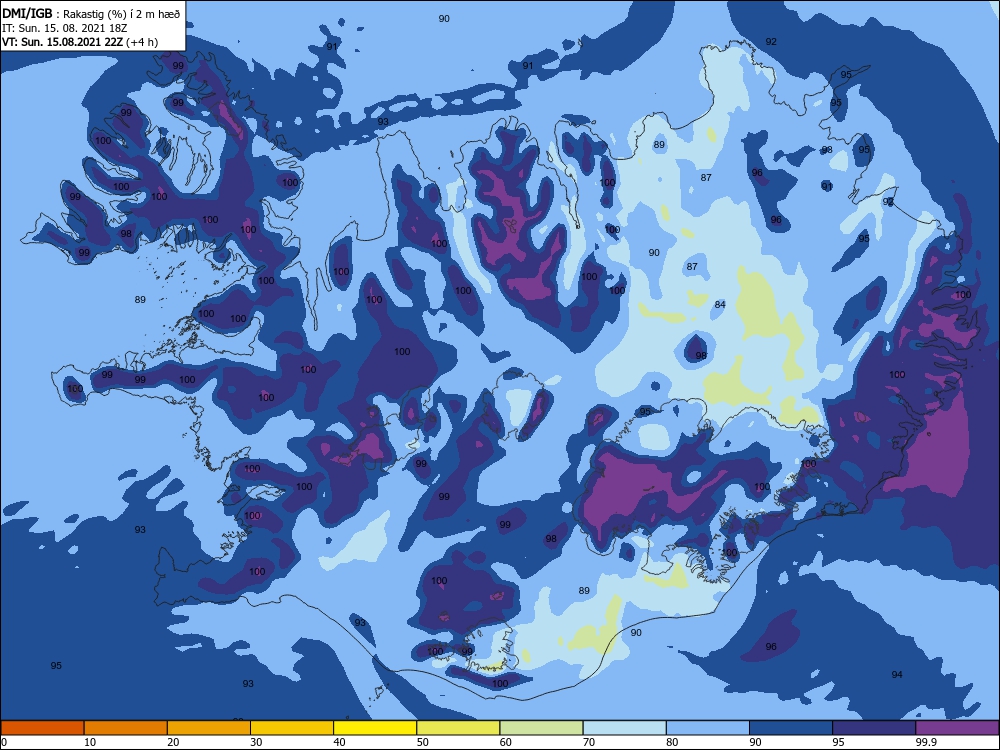Choose the 70–80 pale blue legend swatch
Image resolution: width=1000 pixels, height=750 pixels.
[625, 728]
